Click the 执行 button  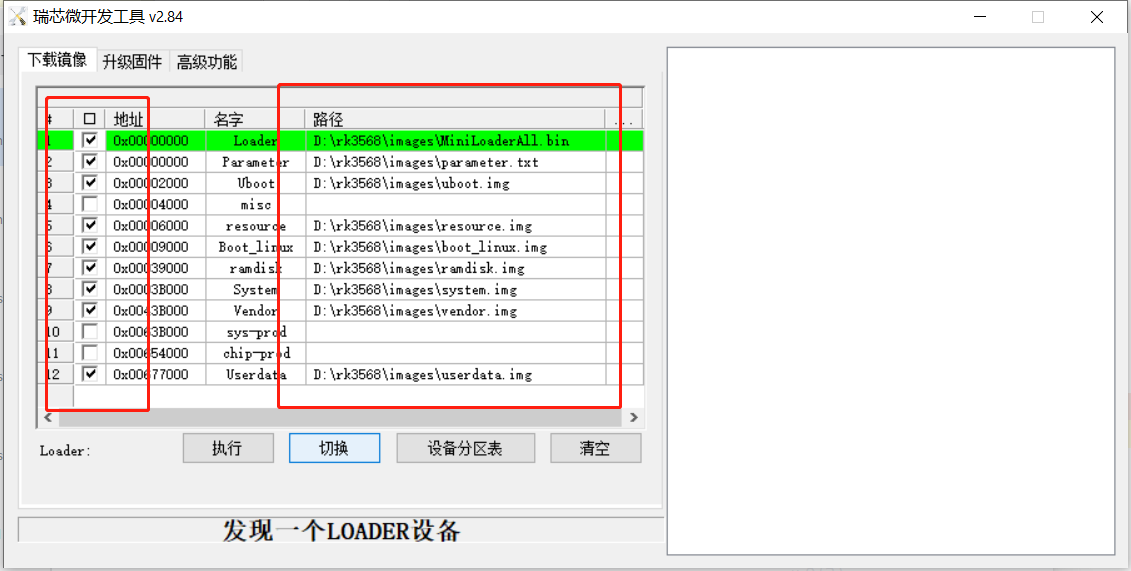tap(228, 448)
